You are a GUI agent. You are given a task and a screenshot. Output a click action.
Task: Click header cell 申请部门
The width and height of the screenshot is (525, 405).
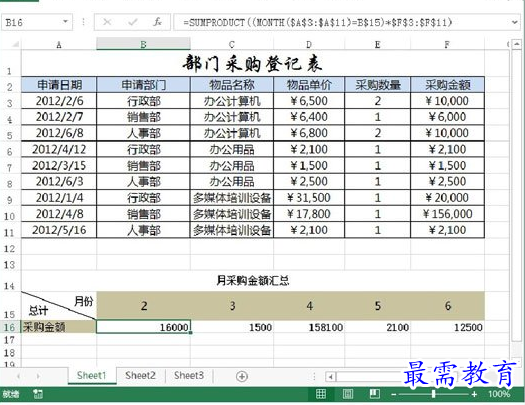pyautogui.click(x=143, y=85)
